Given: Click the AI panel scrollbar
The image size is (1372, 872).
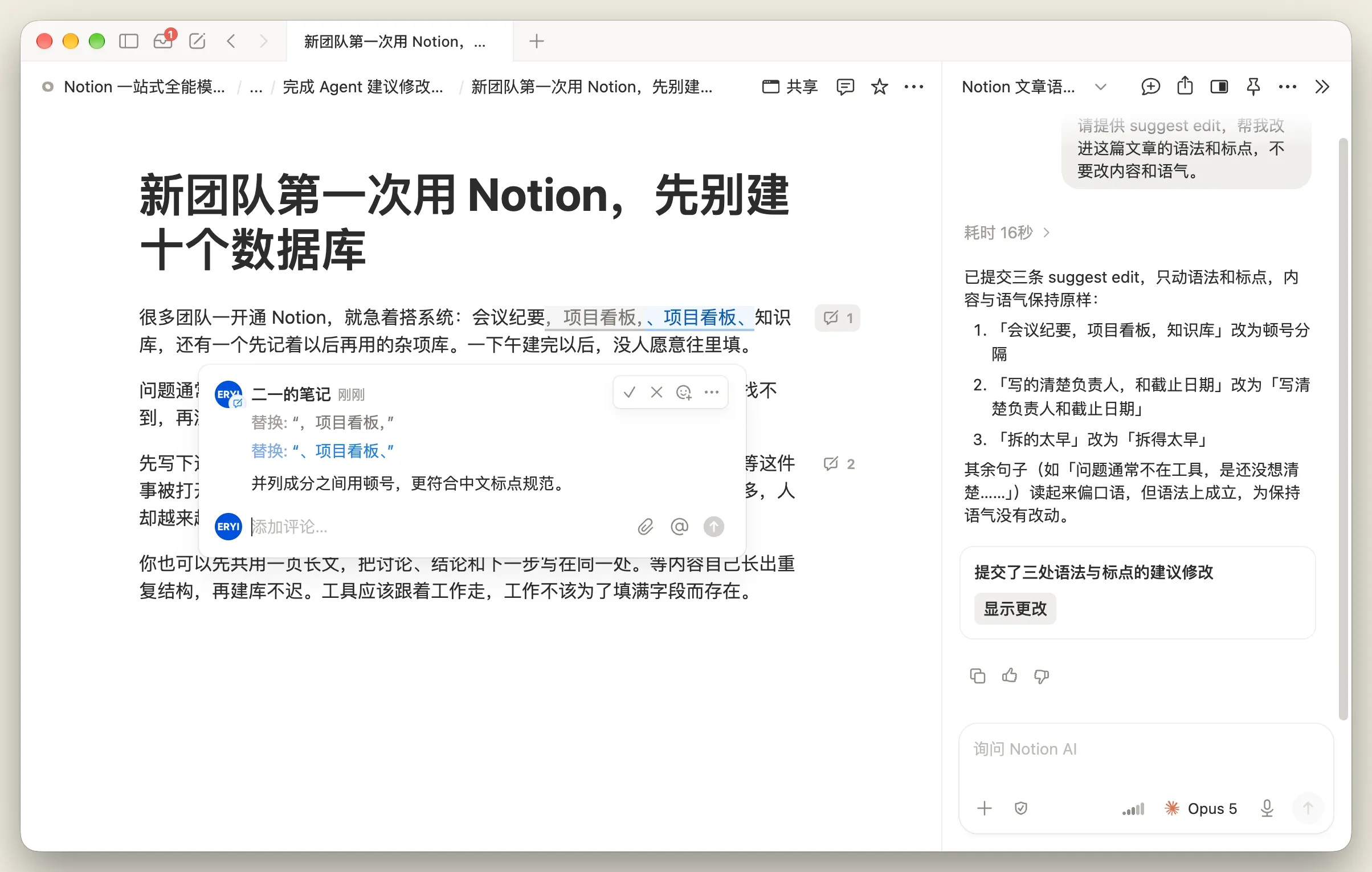Looking at the screenshot, I should [x=1343, y=429].
